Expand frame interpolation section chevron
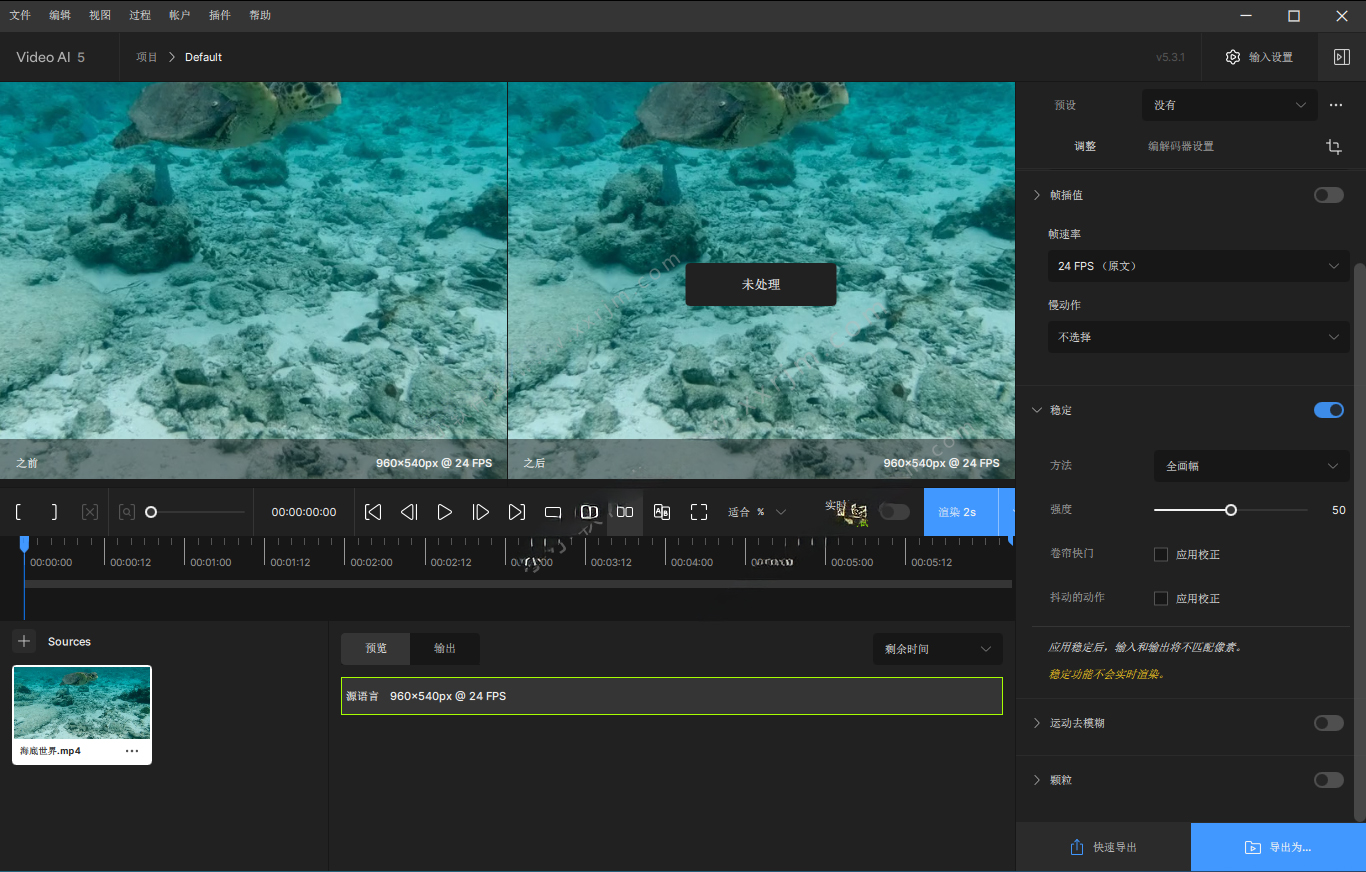Screen dimensions: 1366x872 coord(1037,195)
